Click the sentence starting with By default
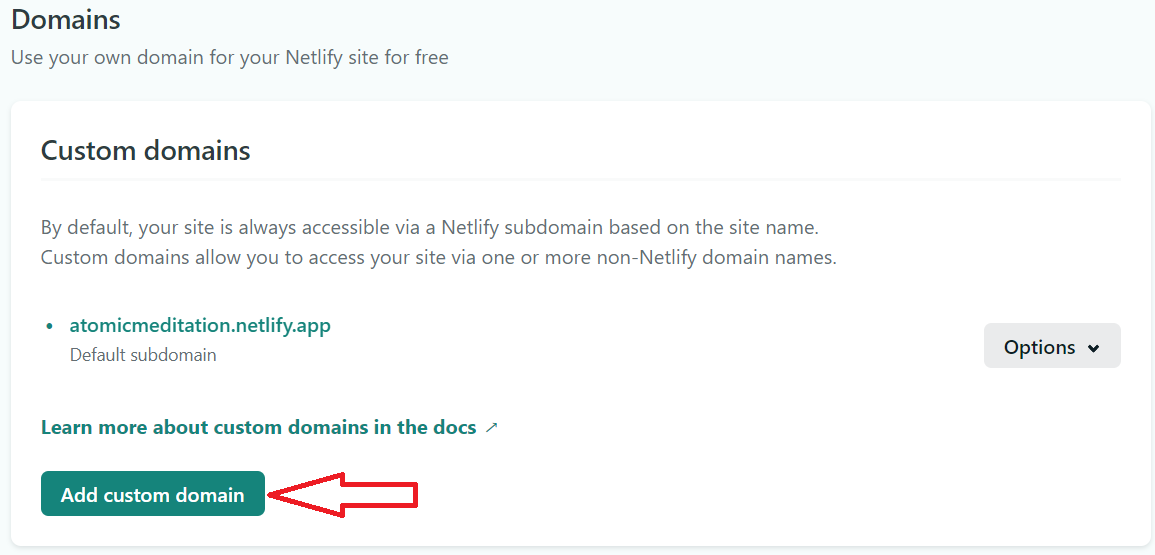Screen dimensions: 1155x555 430,227
